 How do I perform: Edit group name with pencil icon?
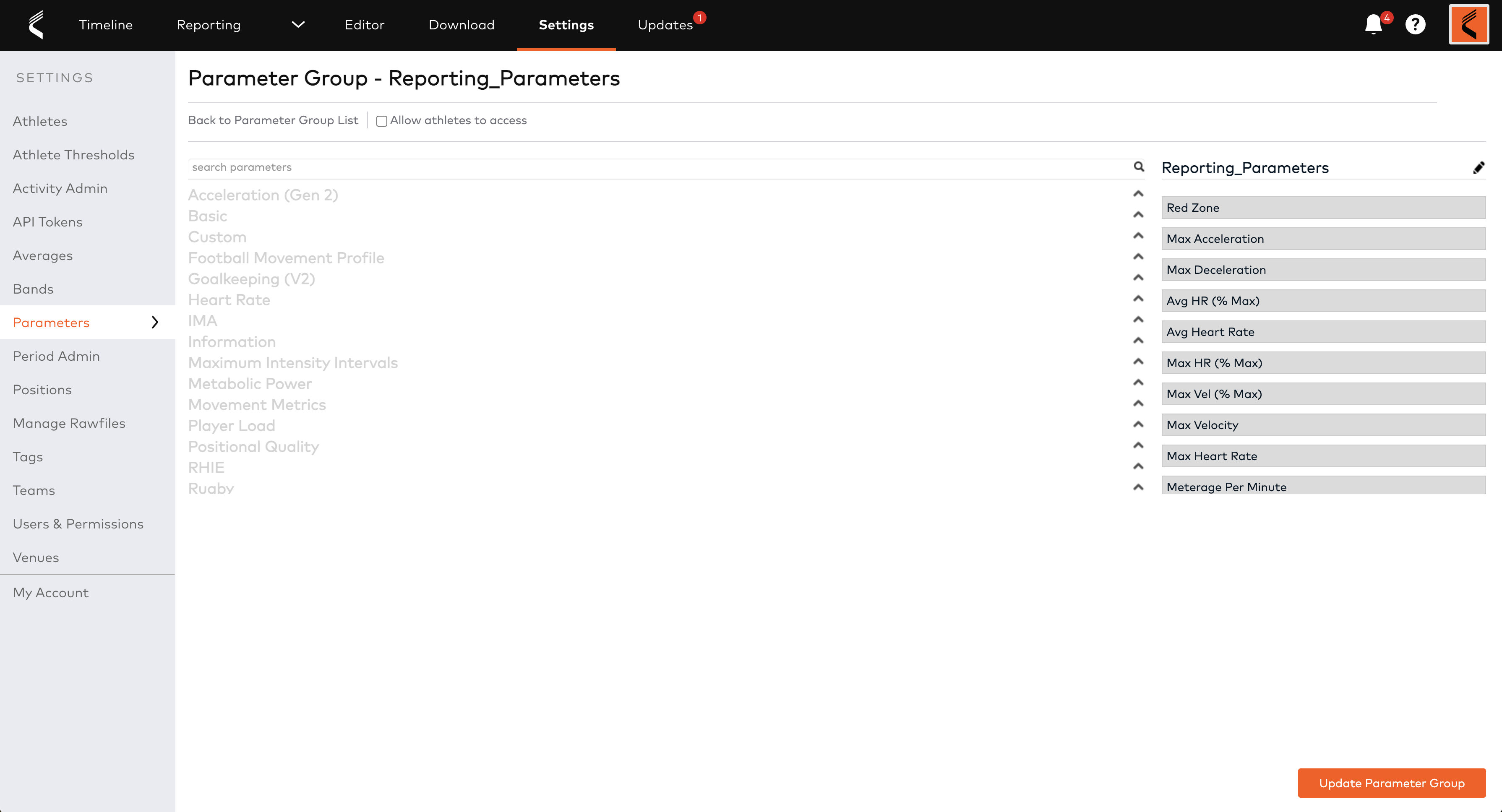point(1479,168)
